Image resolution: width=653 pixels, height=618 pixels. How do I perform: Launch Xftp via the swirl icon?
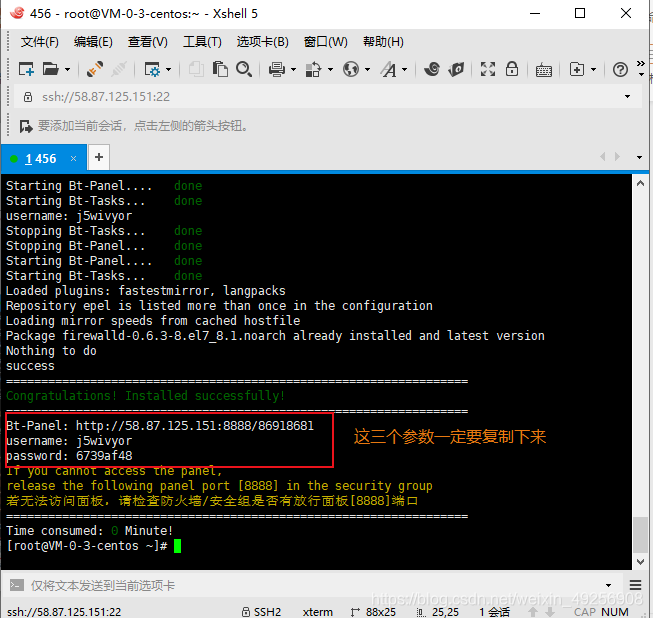pos(432,69)
